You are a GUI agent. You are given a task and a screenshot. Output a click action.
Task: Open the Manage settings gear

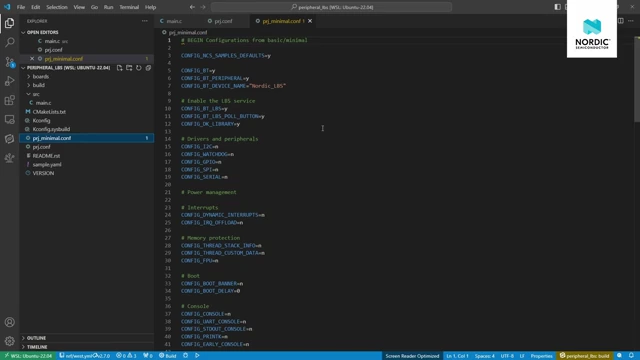(9, 341)
